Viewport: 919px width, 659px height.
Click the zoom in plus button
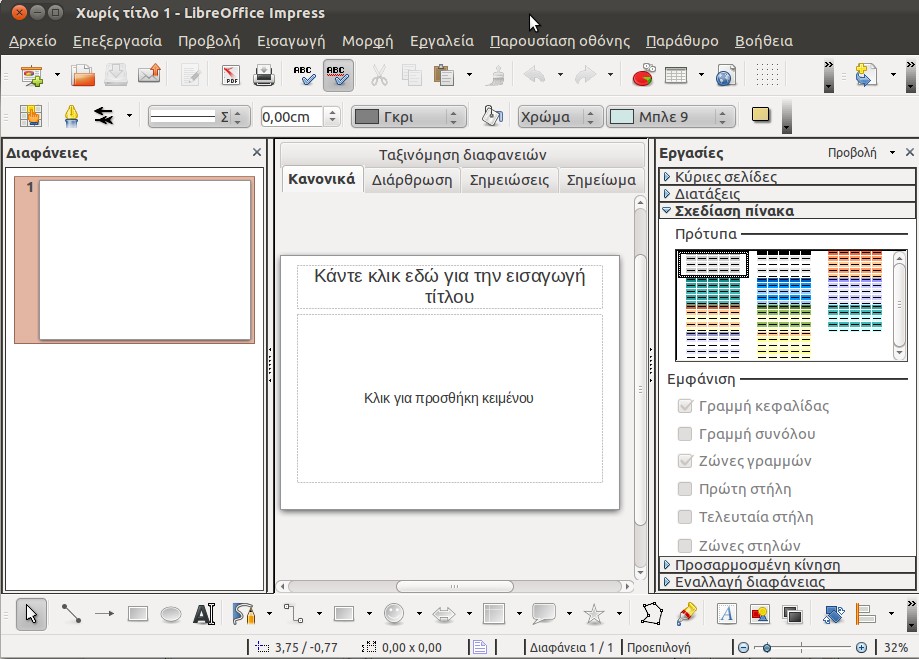click(x=861, y=647)
